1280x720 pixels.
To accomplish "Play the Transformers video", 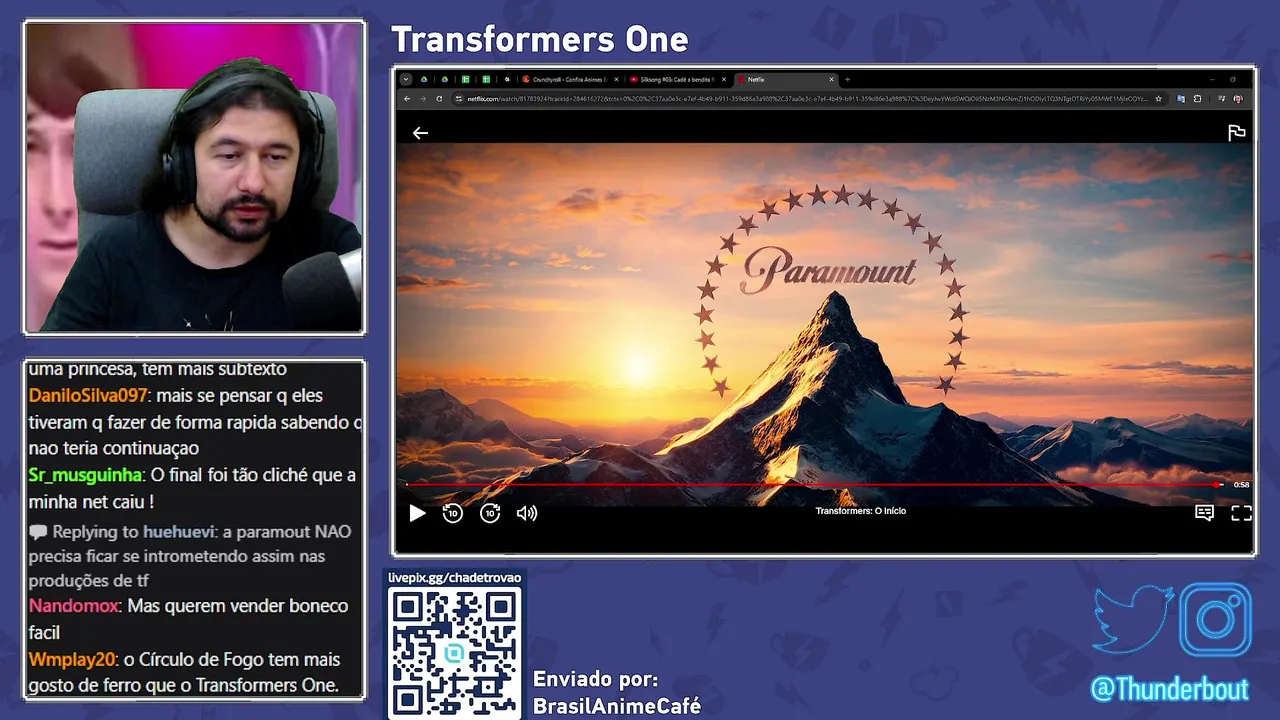I will click(417, 513).
